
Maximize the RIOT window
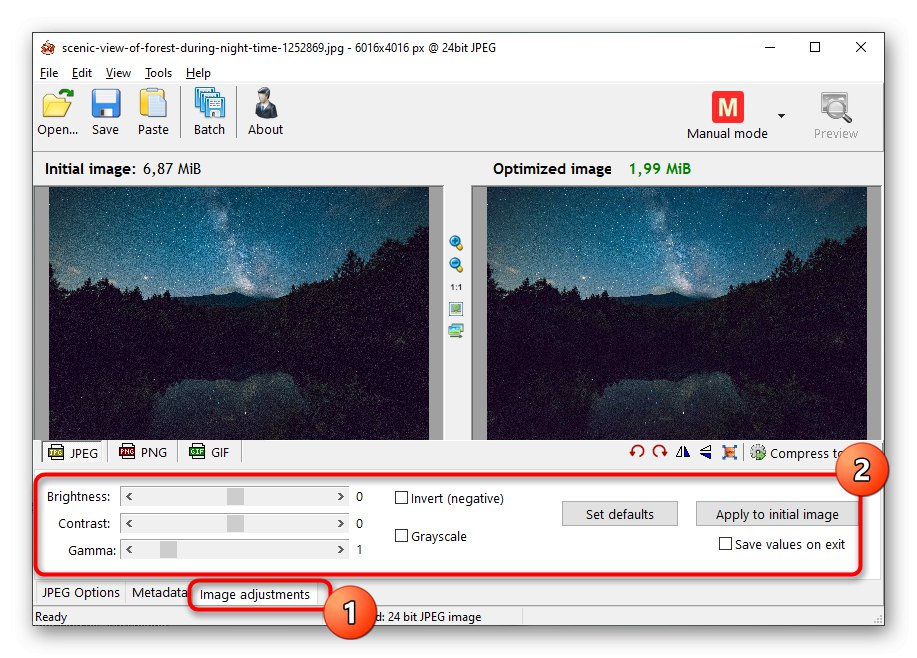pos(815,47)
